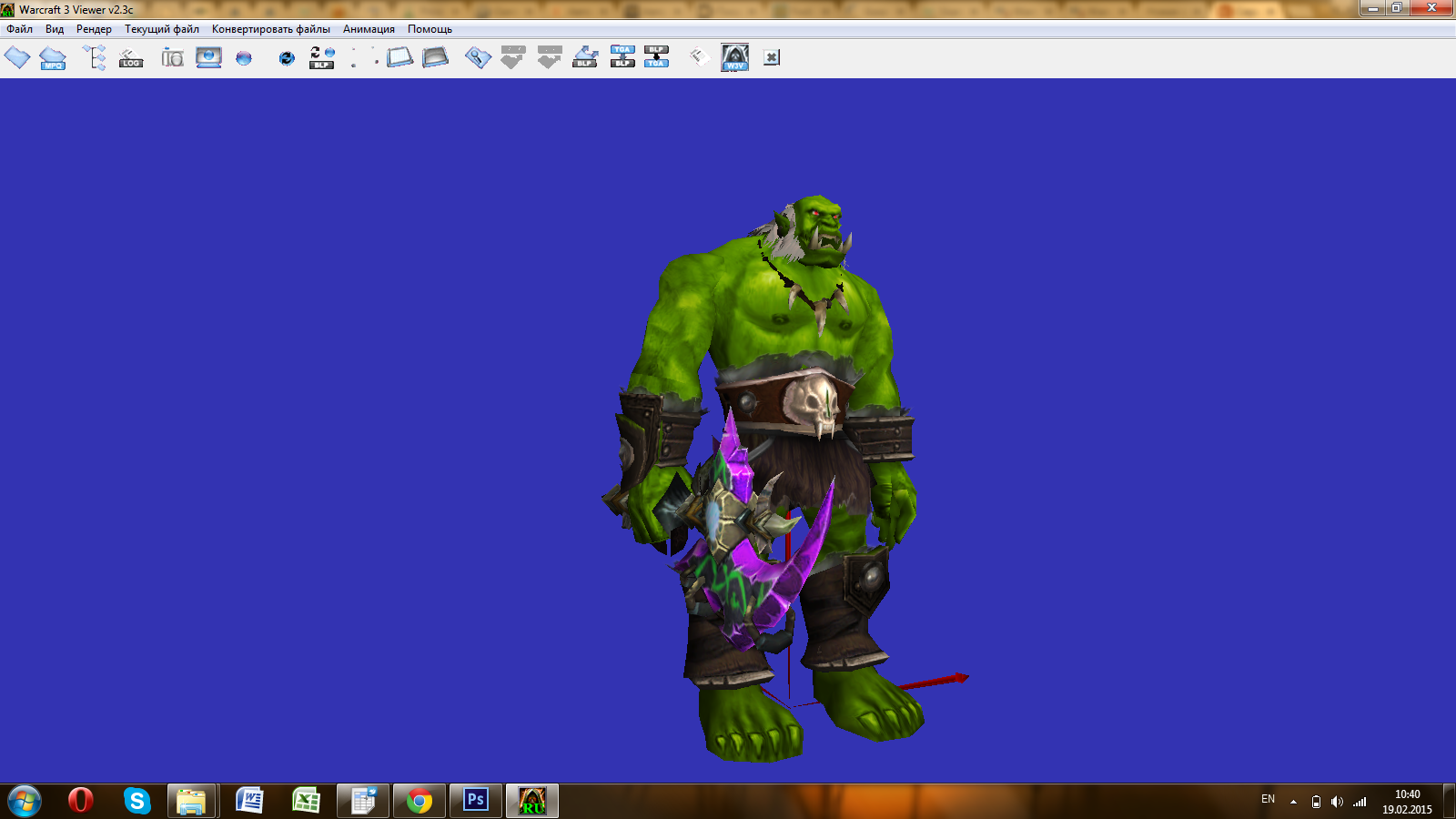Viewport: 1456px width, 819px height.
Task: Switch to Microsoft Excel on taskbar
Action: click(x=307, y=801)
